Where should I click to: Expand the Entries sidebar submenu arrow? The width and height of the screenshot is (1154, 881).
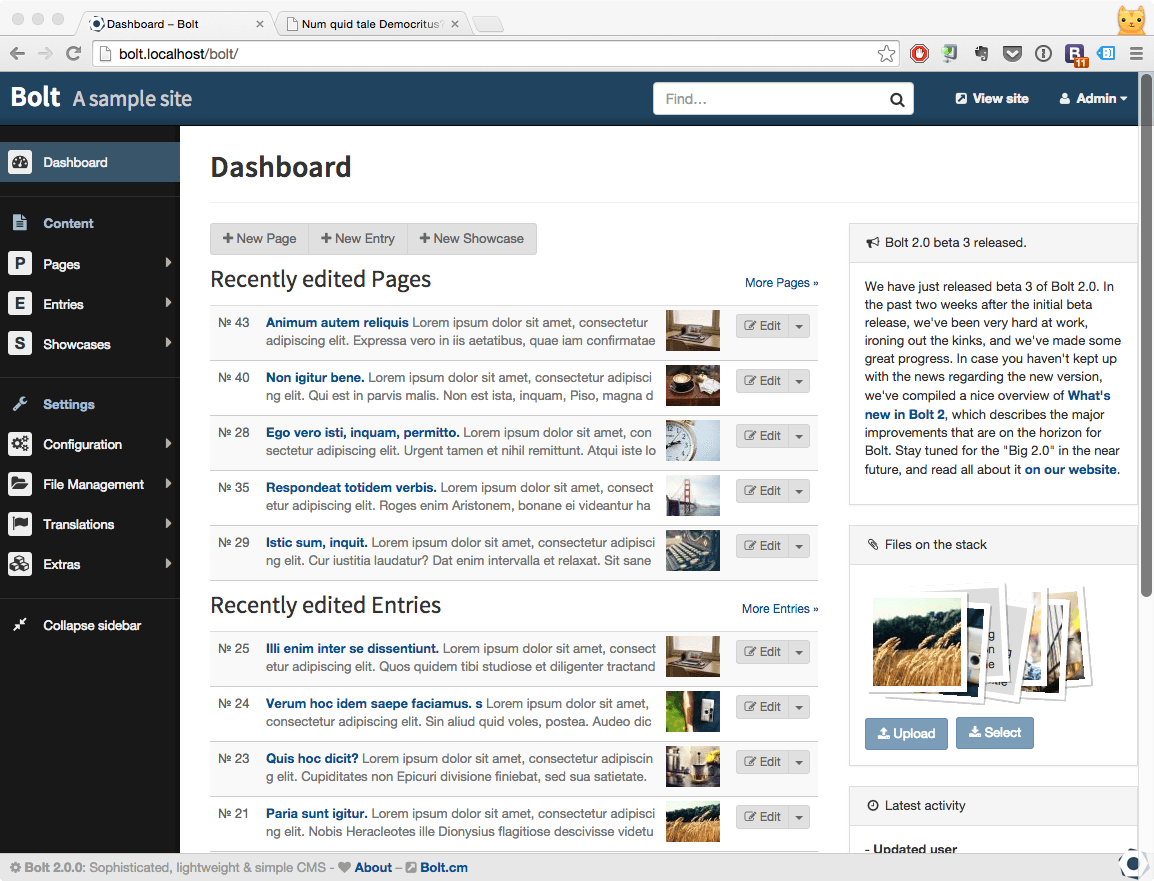168,302
